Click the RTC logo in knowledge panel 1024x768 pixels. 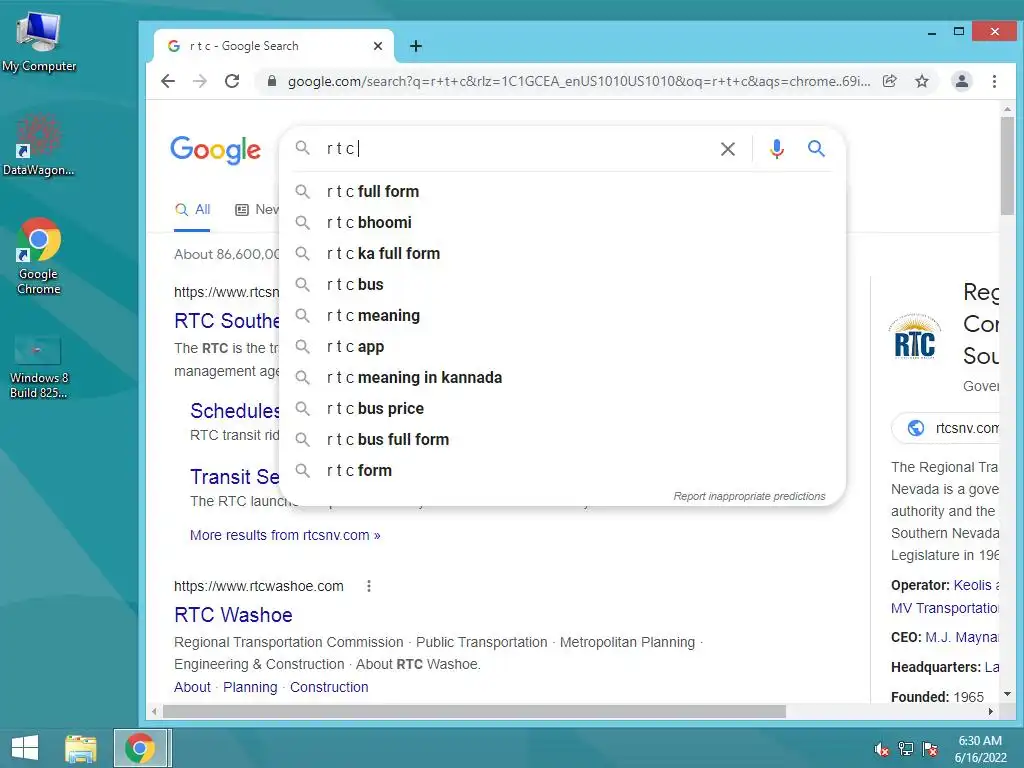(x=914, y=337)
